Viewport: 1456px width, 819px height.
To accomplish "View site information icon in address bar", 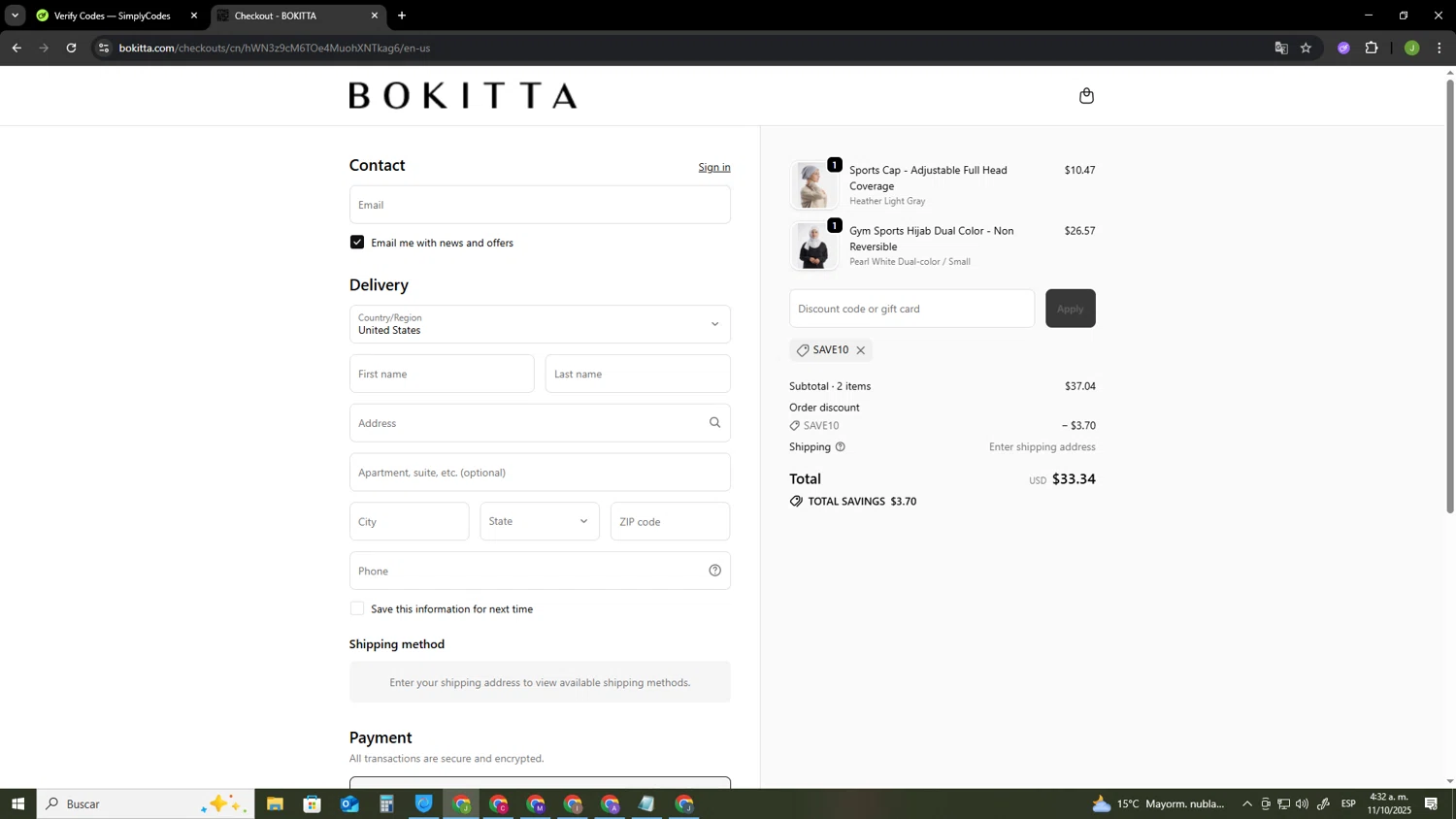I will click(104, 48).
